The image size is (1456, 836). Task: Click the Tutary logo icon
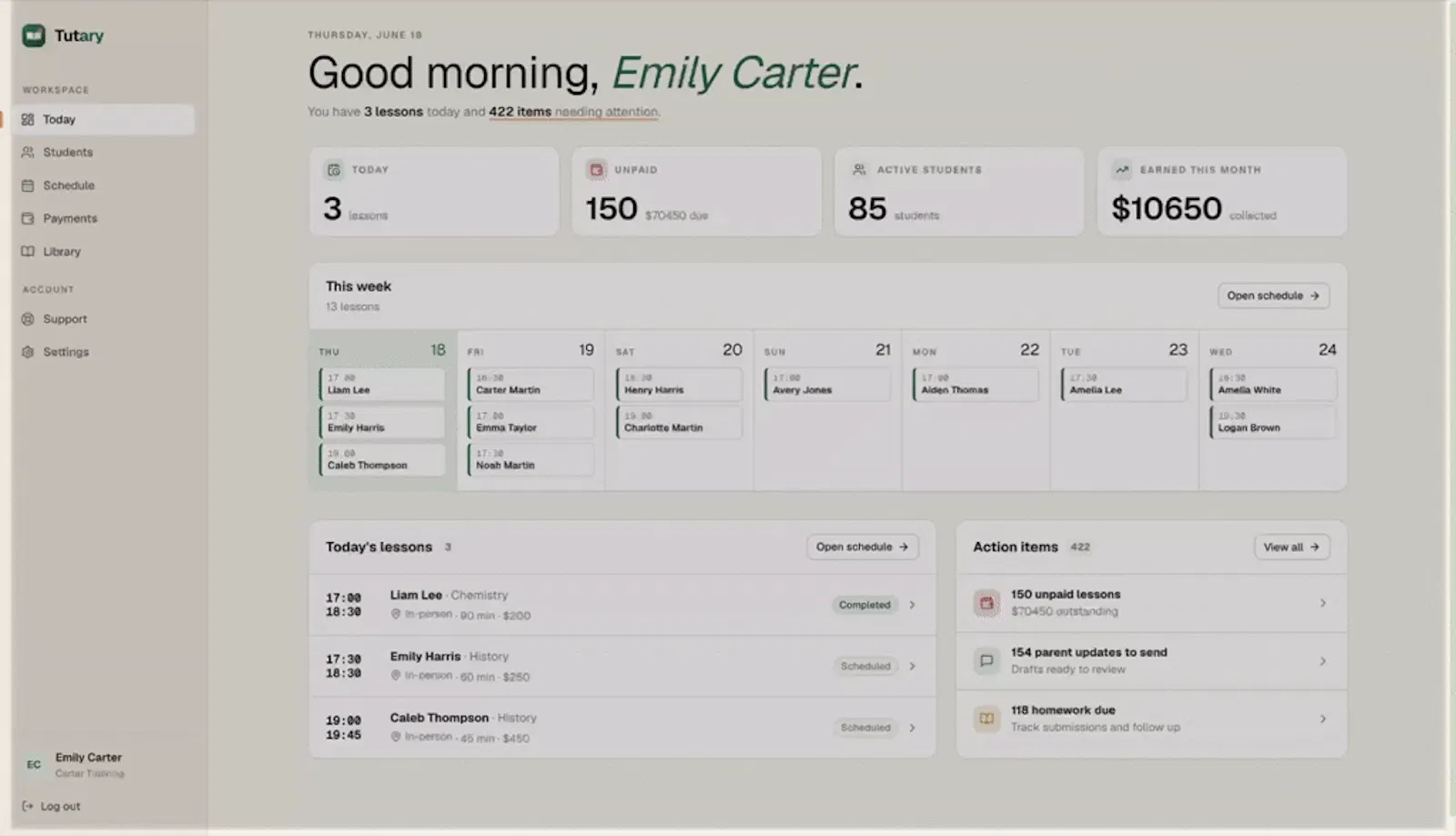(34, 35)
